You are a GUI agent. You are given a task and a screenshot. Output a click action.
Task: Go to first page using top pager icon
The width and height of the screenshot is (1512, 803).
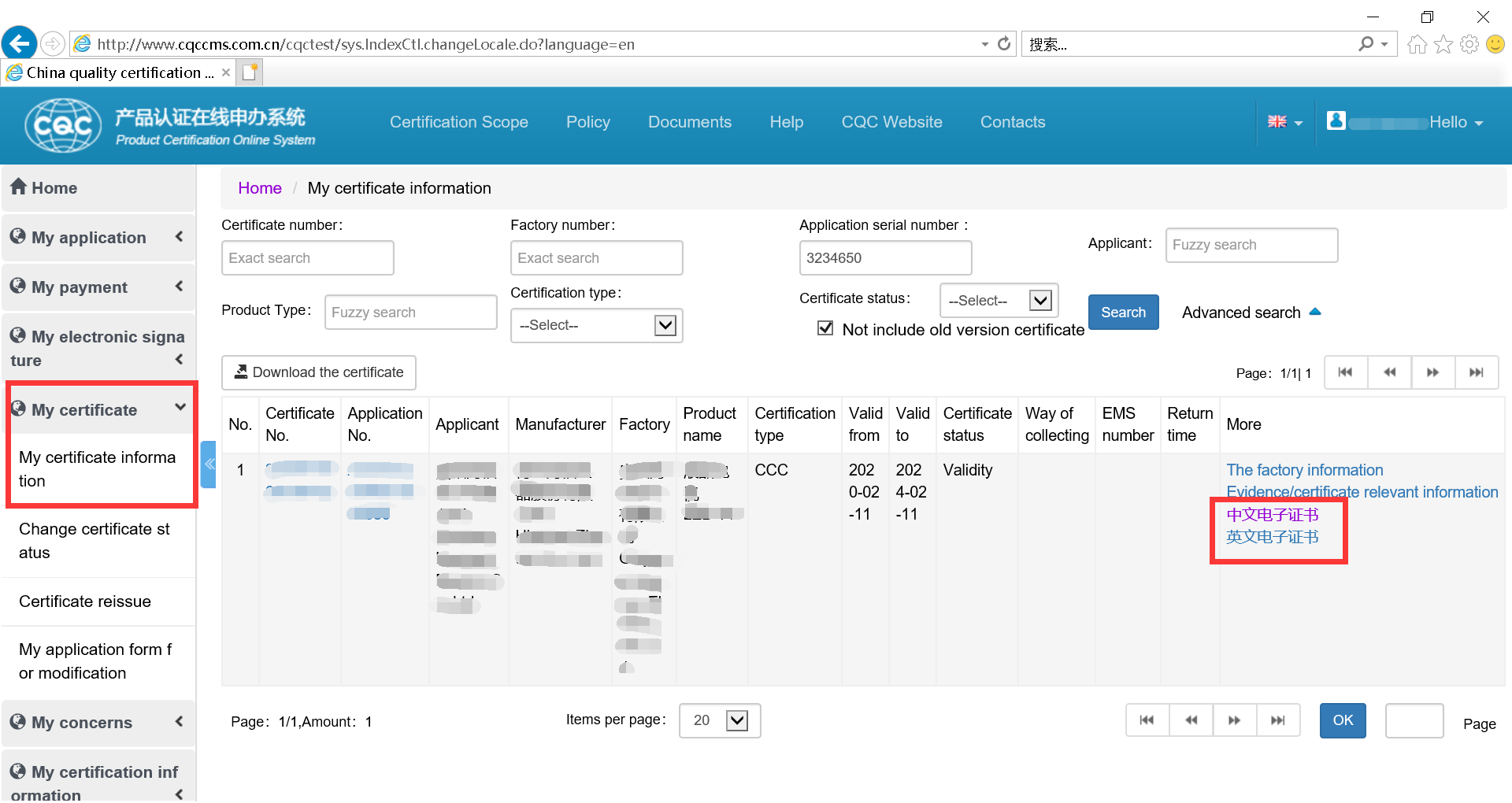[x=1345, y=372]
